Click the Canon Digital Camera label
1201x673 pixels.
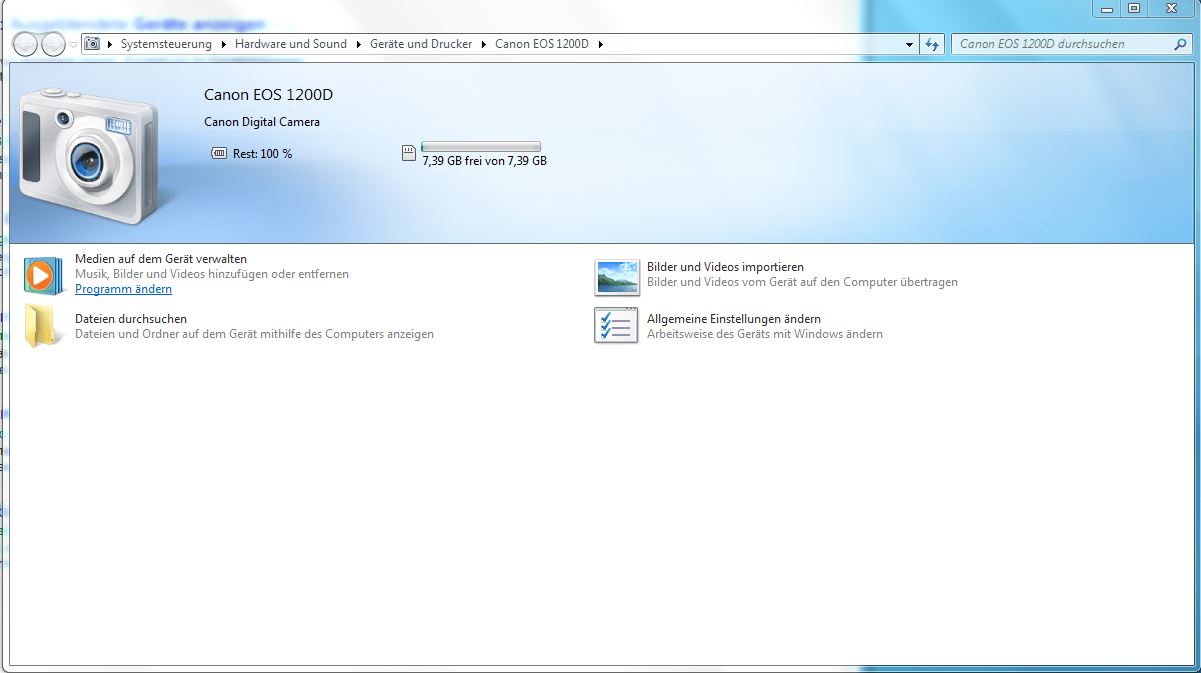click(262, 122)
